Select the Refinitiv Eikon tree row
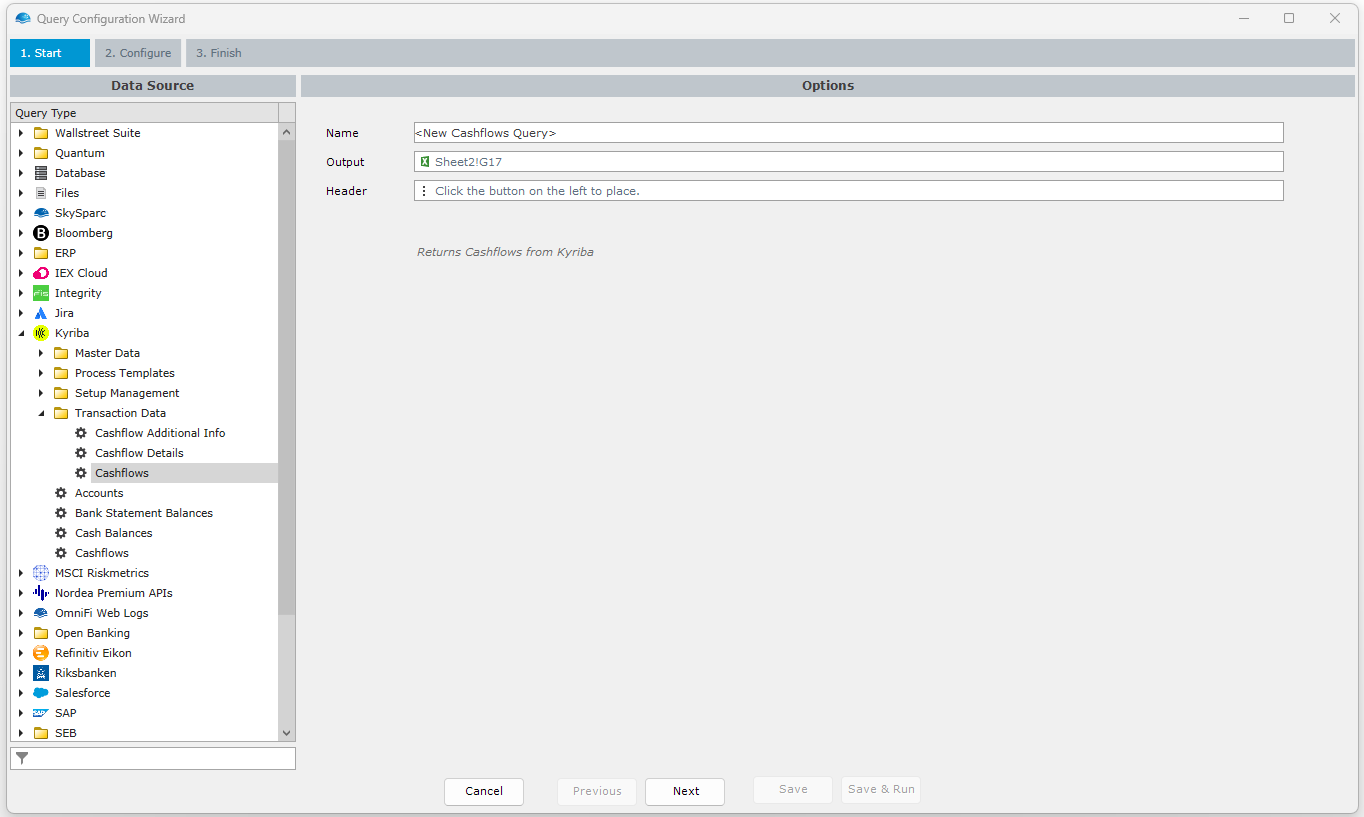The width and height of the screenshot is (1364, 817). pyautogui.click(x=93, y=653)
